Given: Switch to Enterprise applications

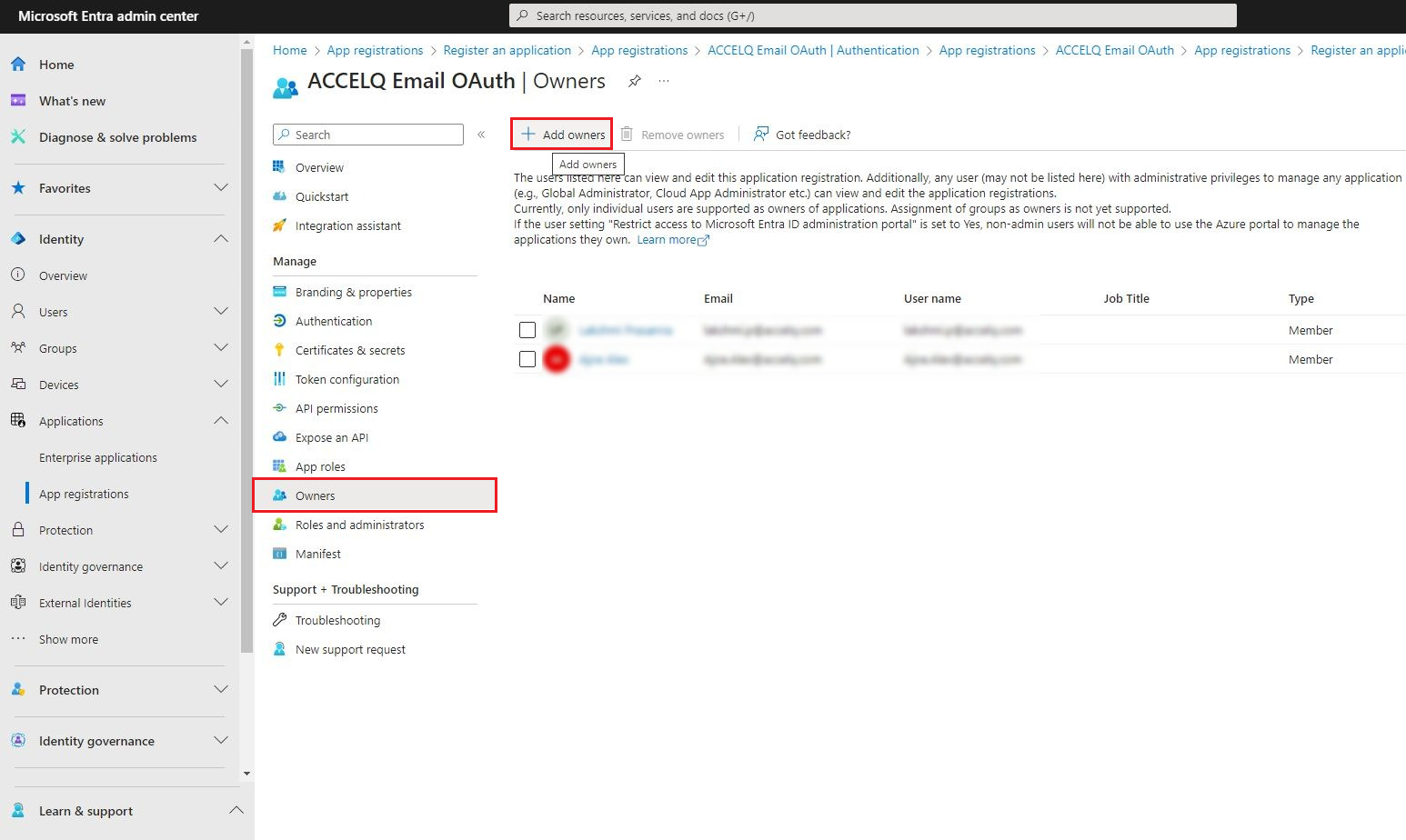Looking at the screenshot, I should [x=98, y=456].
